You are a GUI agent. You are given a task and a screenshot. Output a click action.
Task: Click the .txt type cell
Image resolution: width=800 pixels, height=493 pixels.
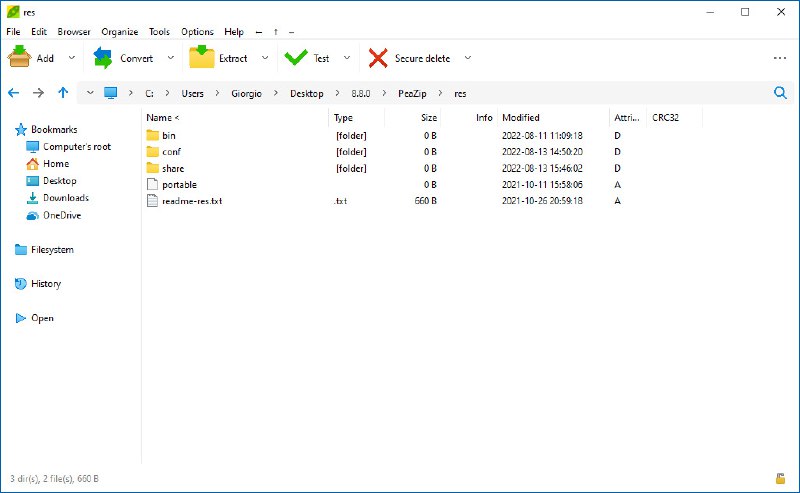(341, 201)
